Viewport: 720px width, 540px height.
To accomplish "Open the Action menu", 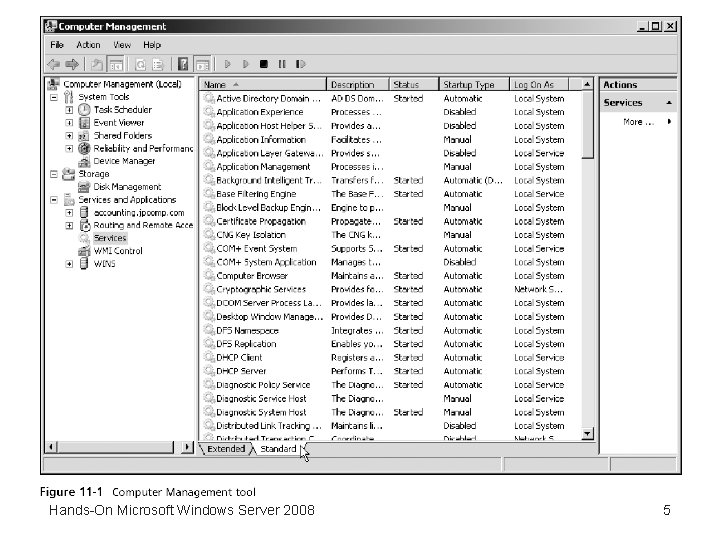I will tap(88, 45).
